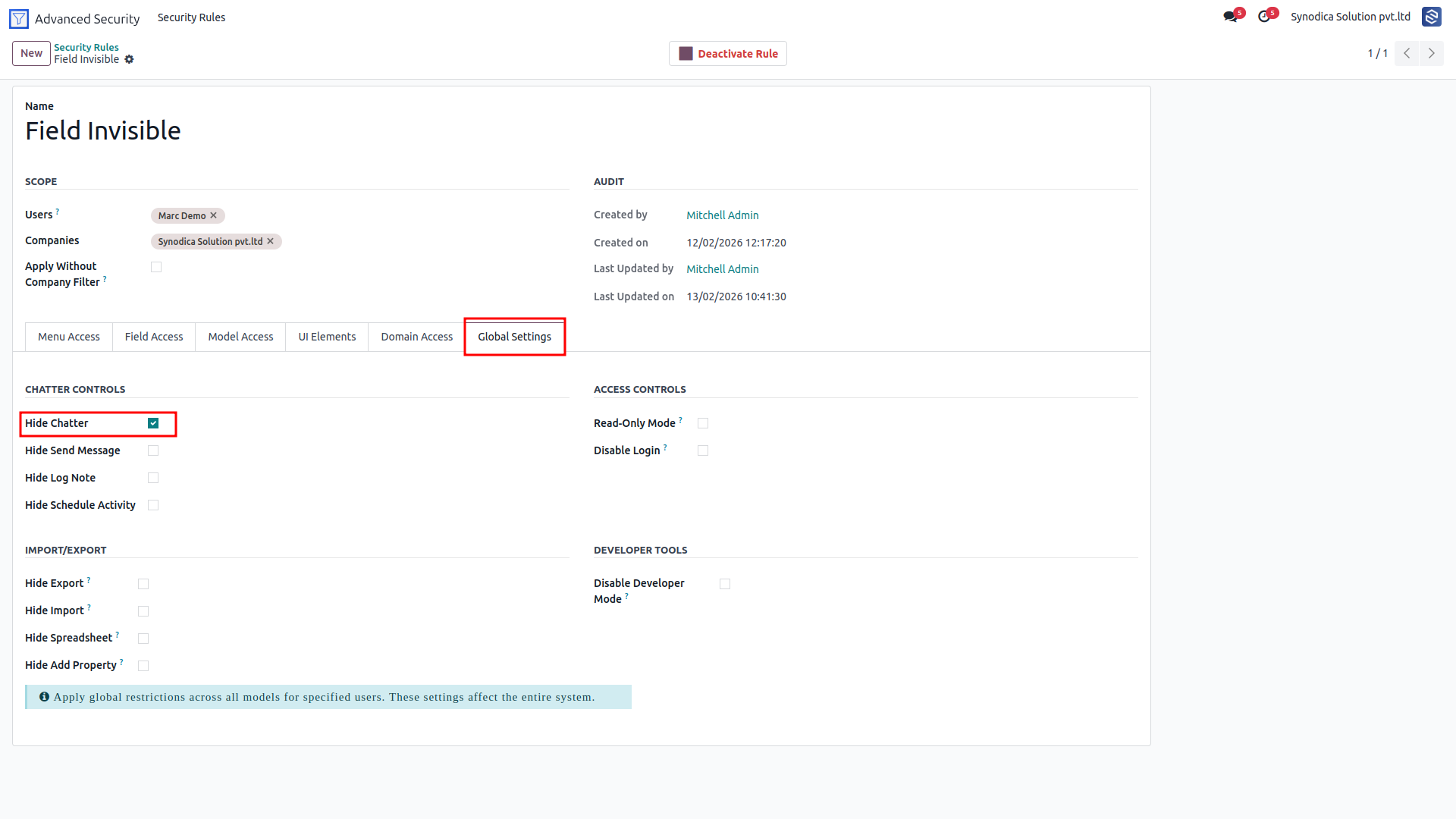Open the chat messages icon
The height and width of the screenshot is (819, 1456).
[1230, 17]
